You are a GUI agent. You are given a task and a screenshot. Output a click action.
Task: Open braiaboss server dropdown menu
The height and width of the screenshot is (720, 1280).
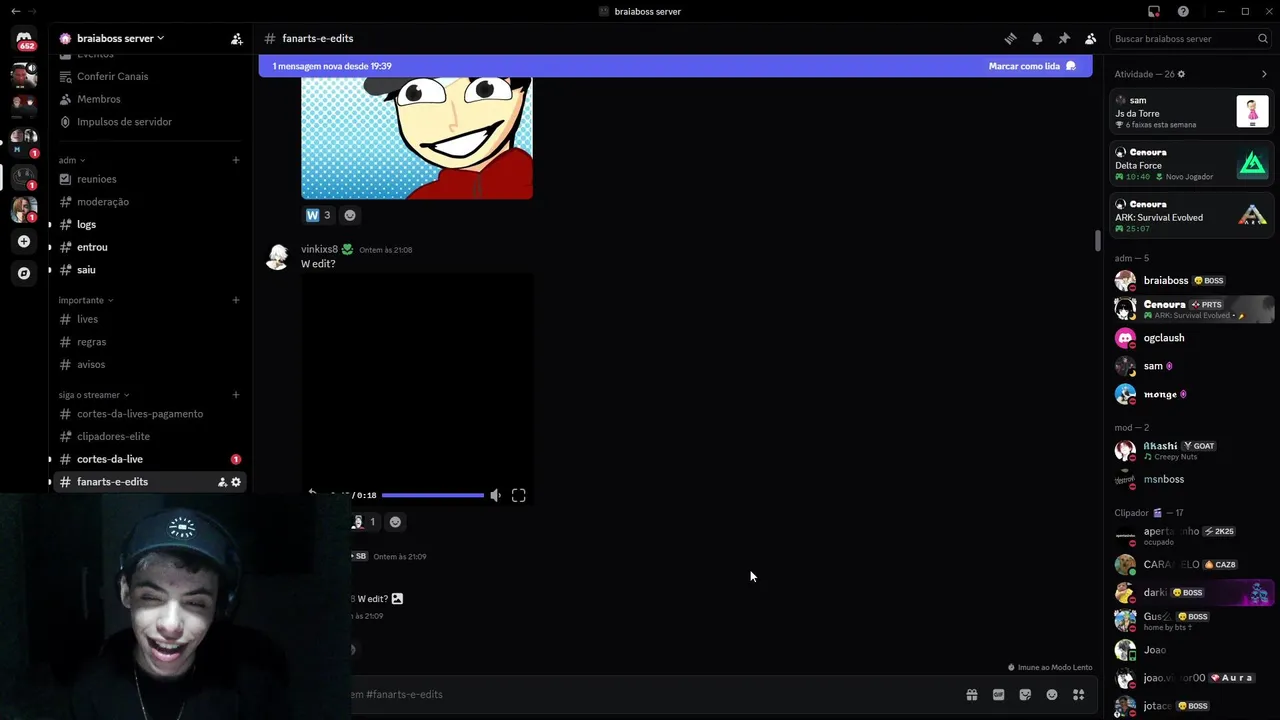coord(111,39)
